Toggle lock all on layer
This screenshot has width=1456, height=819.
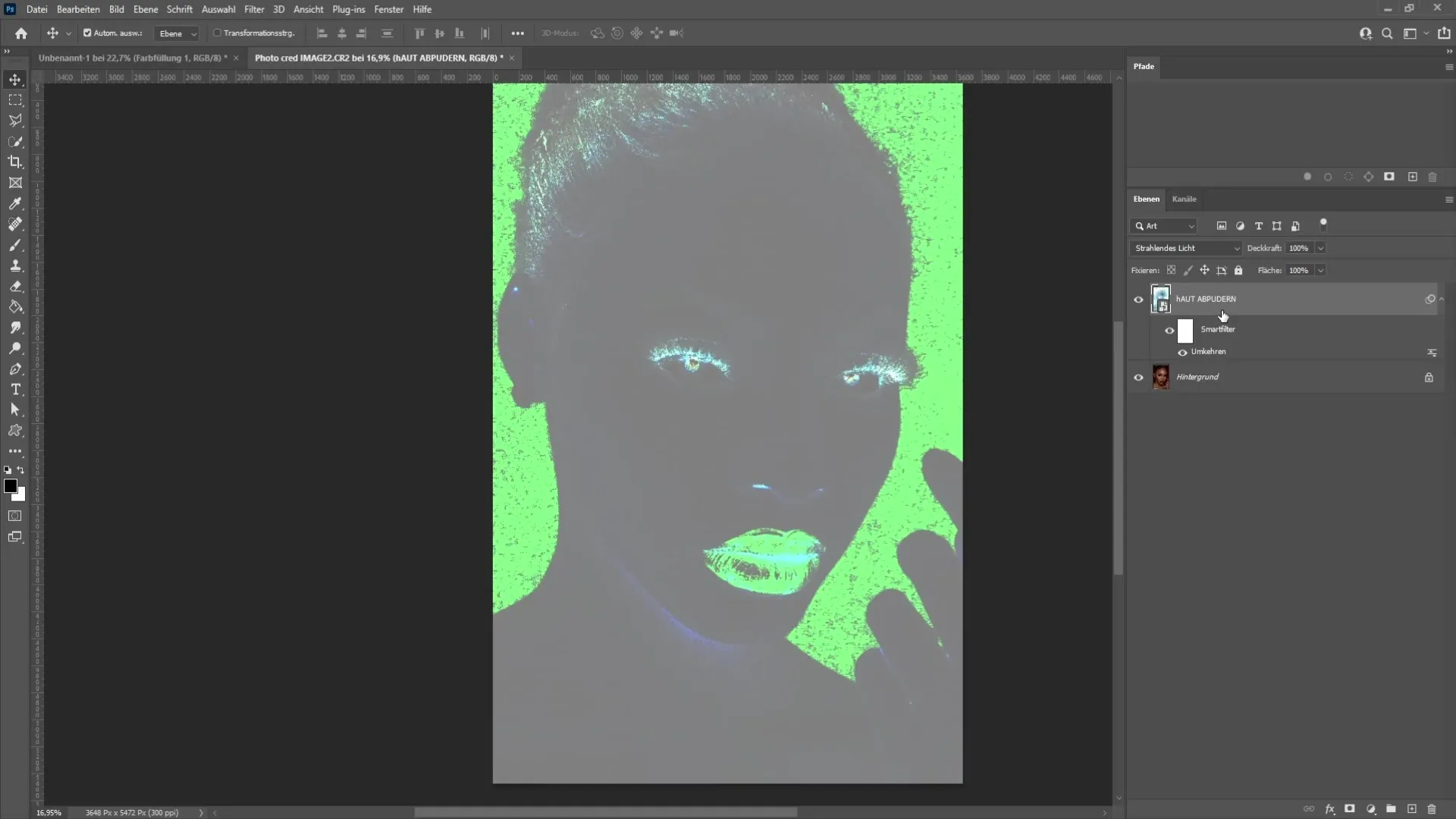(1238, 271)
